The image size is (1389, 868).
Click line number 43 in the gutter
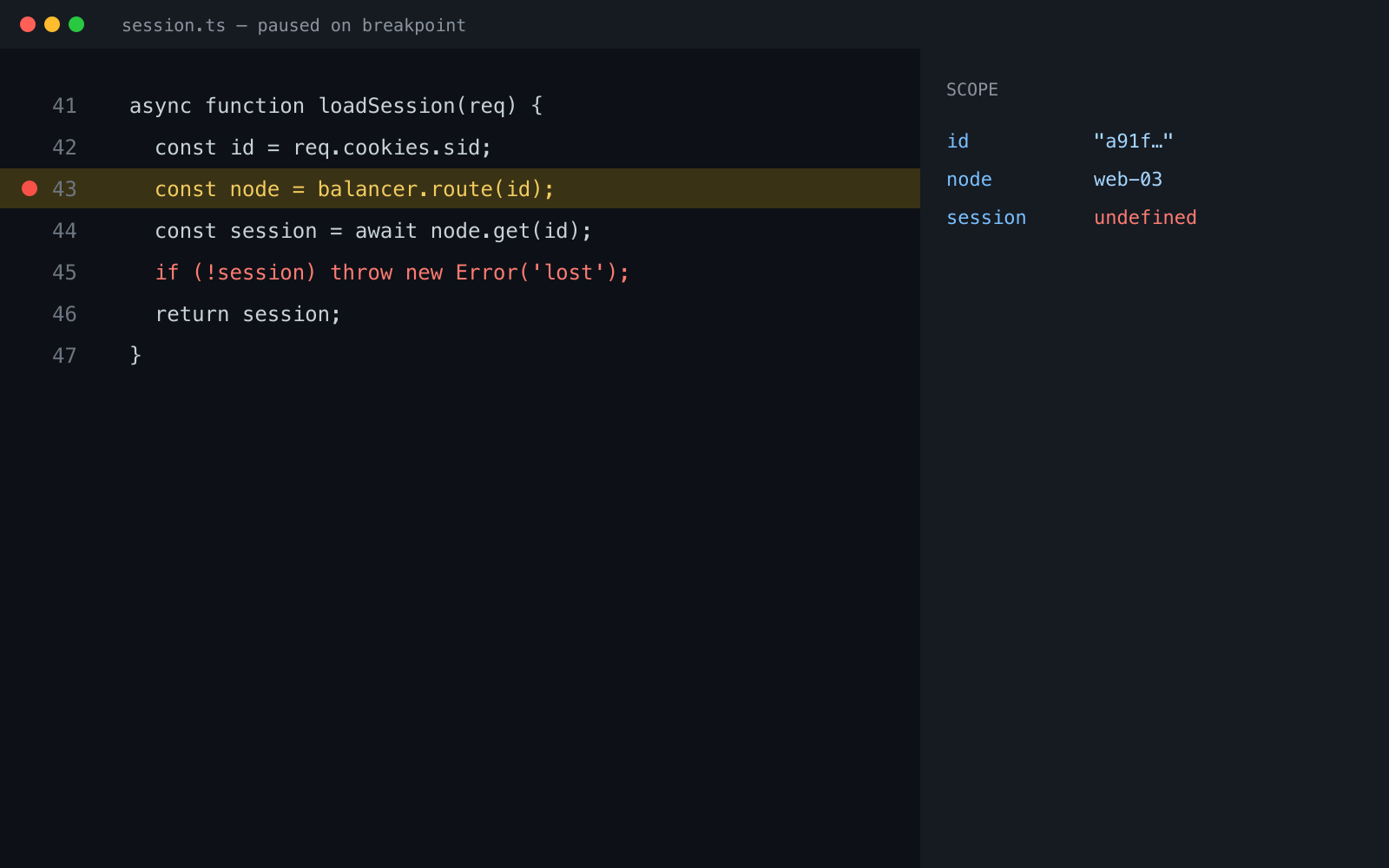pyautogui.click(x=64, y=189)
